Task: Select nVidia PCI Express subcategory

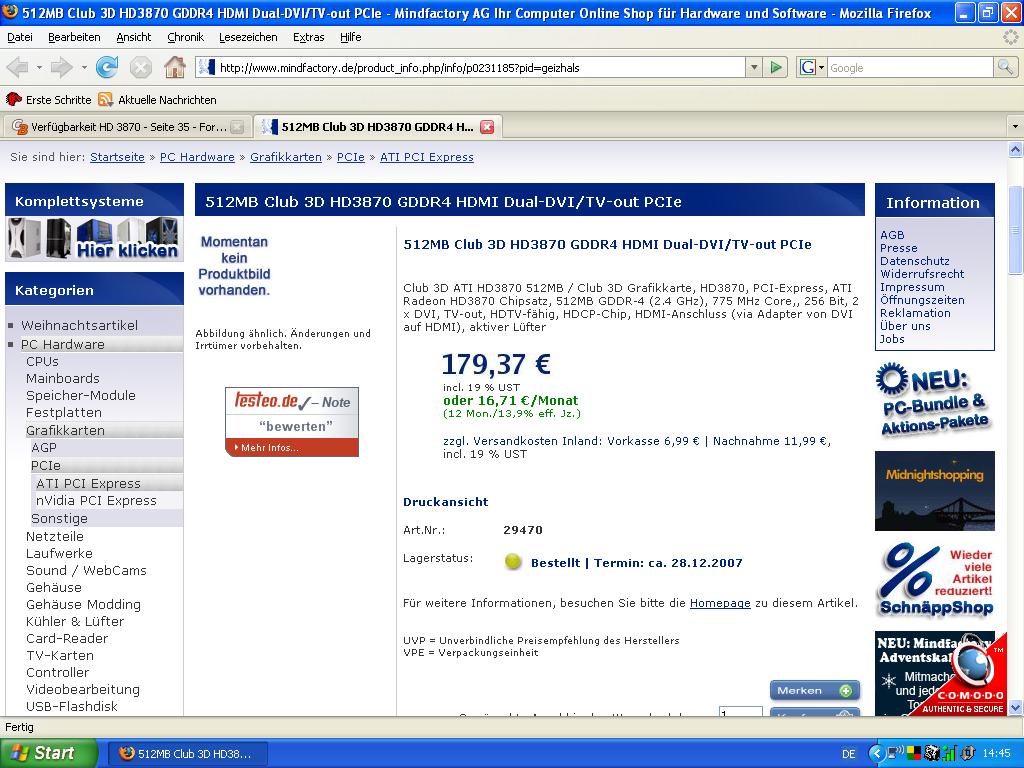Action: 97,500
